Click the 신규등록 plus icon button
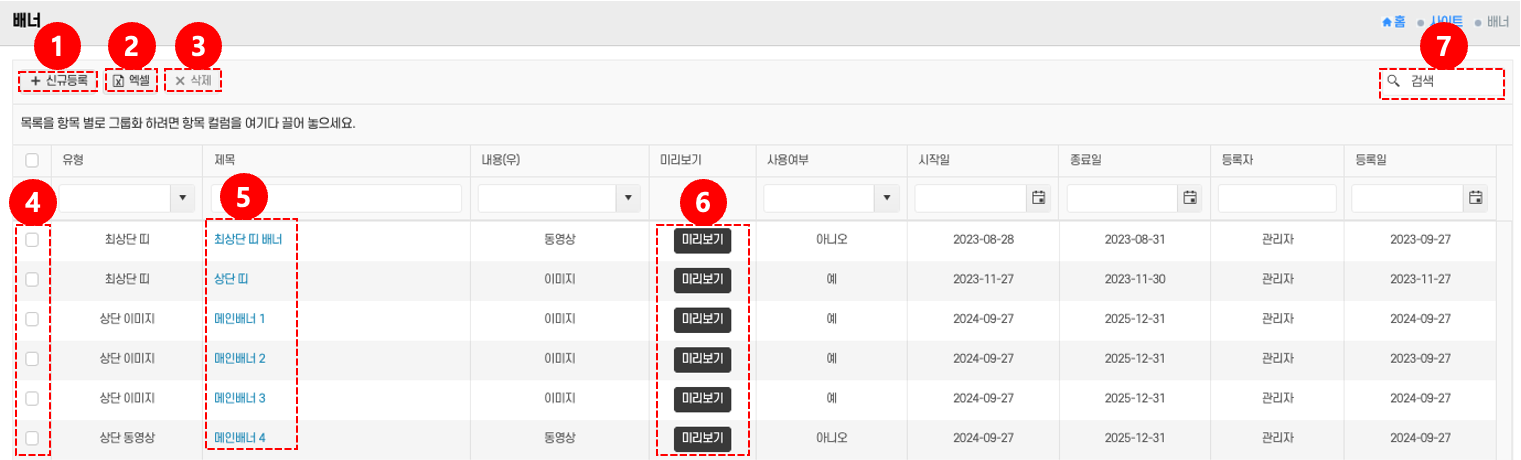 36,80
